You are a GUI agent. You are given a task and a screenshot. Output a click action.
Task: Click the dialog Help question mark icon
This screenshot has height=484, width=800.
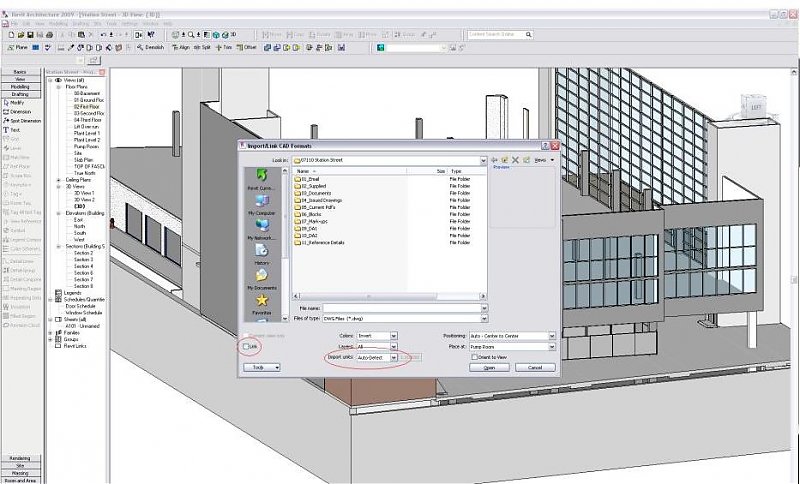click(545, 146)
